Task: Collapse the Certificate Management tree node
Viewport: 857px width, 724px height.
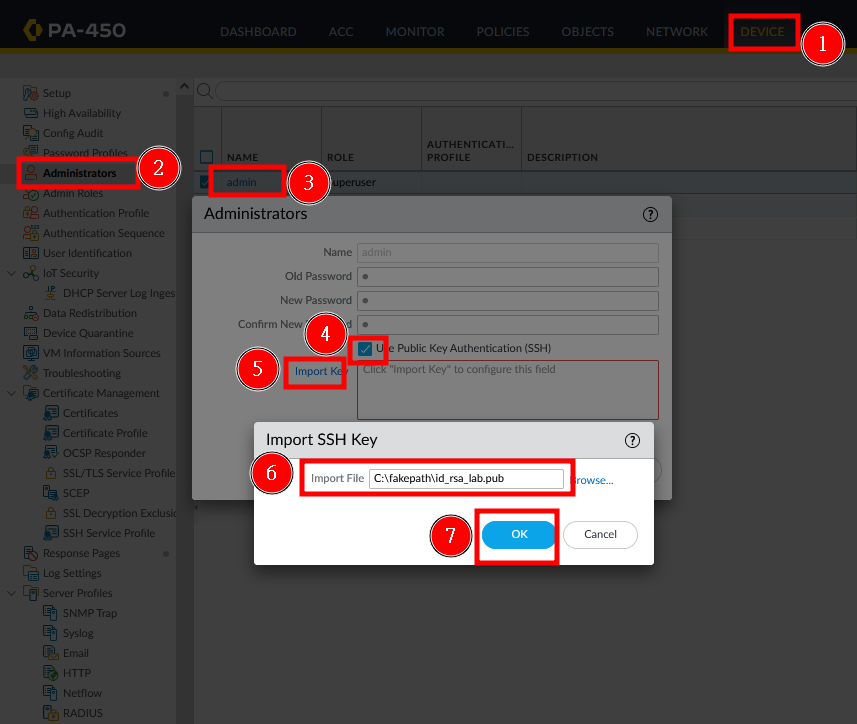Action: point(11,393)
